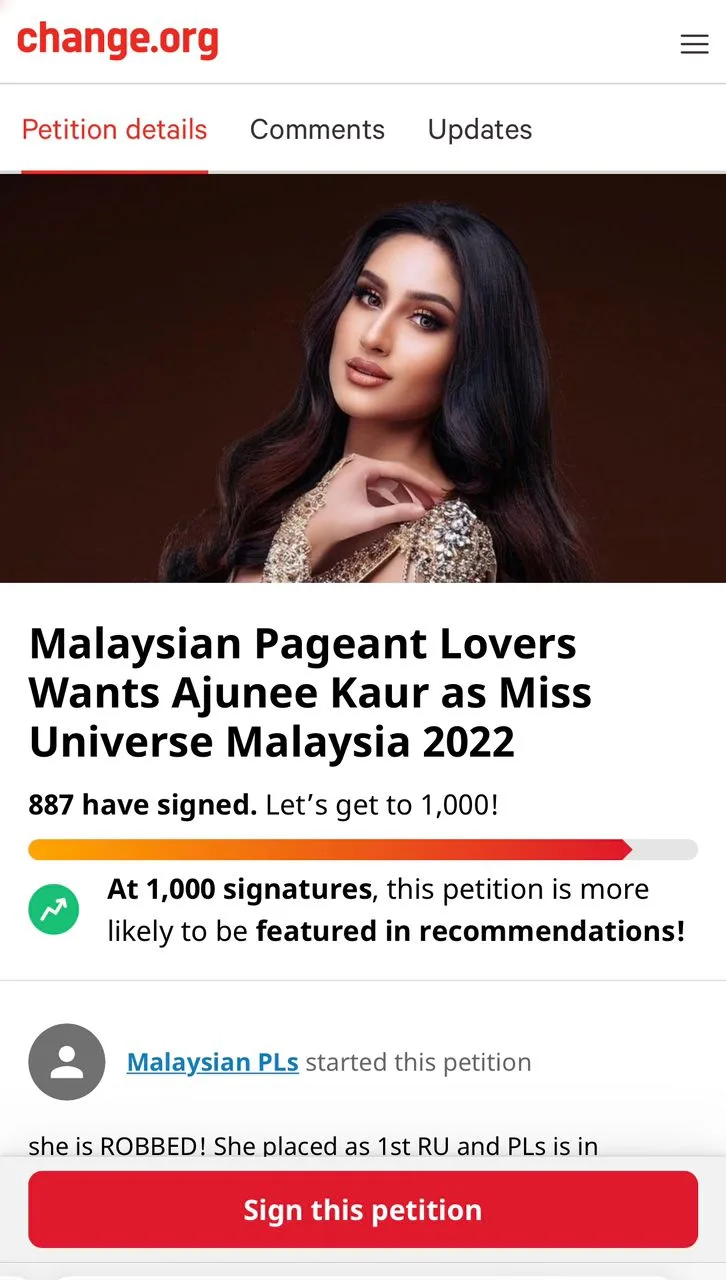Open the hamburger menu icon
This screenshot has width=726, height=1280.
tap(694, 44)
